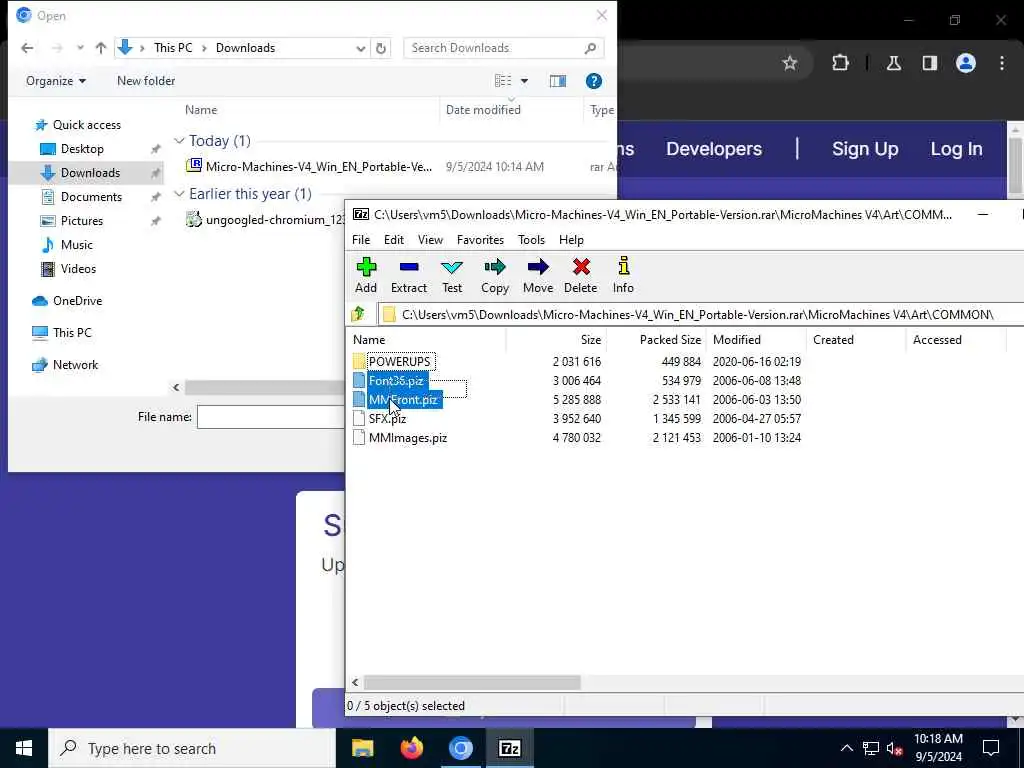Screen dimensions: 1024x768
Task: Click Log In link on webpage
Action: coord(956,149)
